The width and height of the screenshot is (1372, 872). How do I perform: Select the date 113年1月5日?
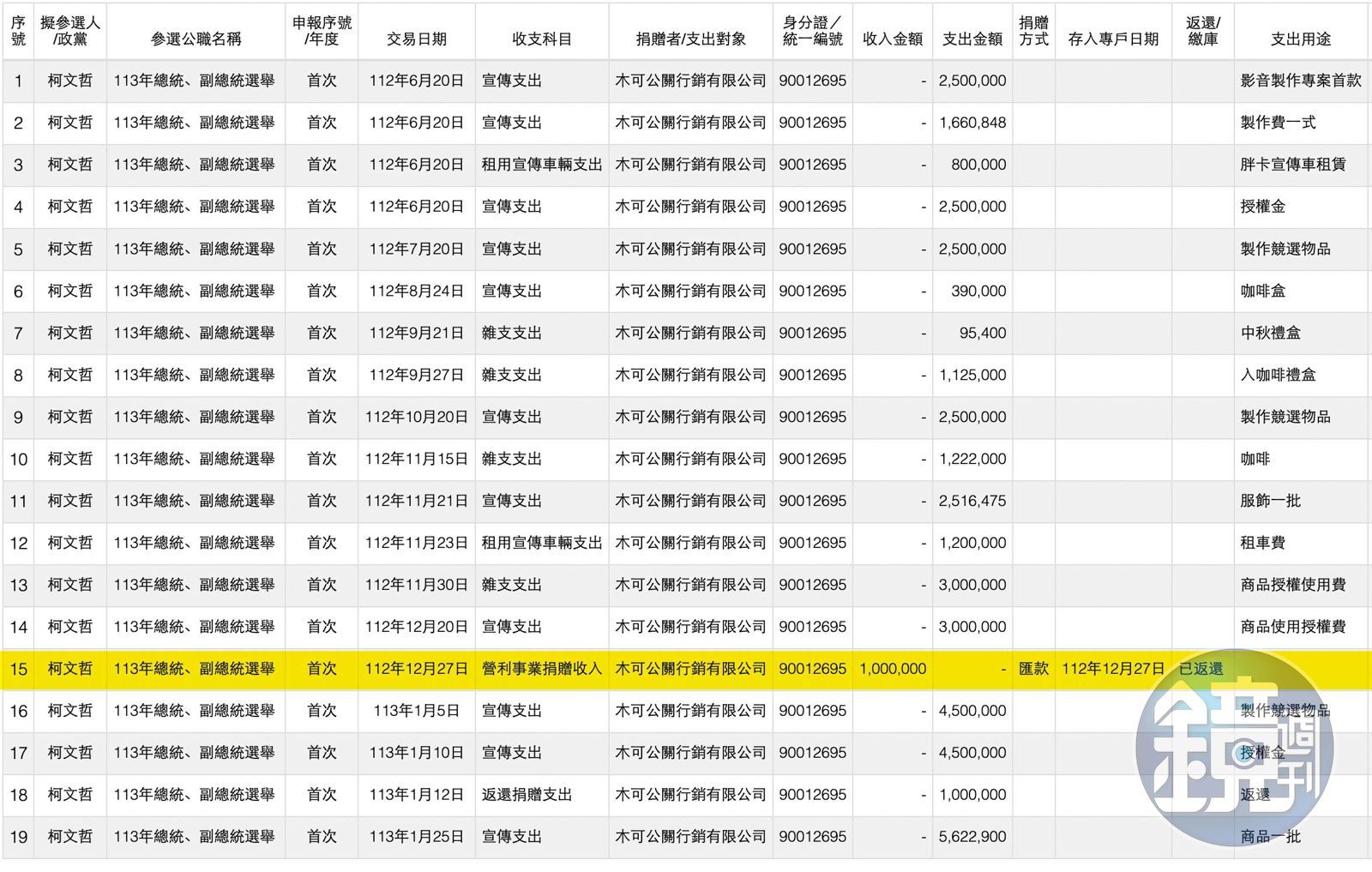pyautogui.click(x=416, y=711)
